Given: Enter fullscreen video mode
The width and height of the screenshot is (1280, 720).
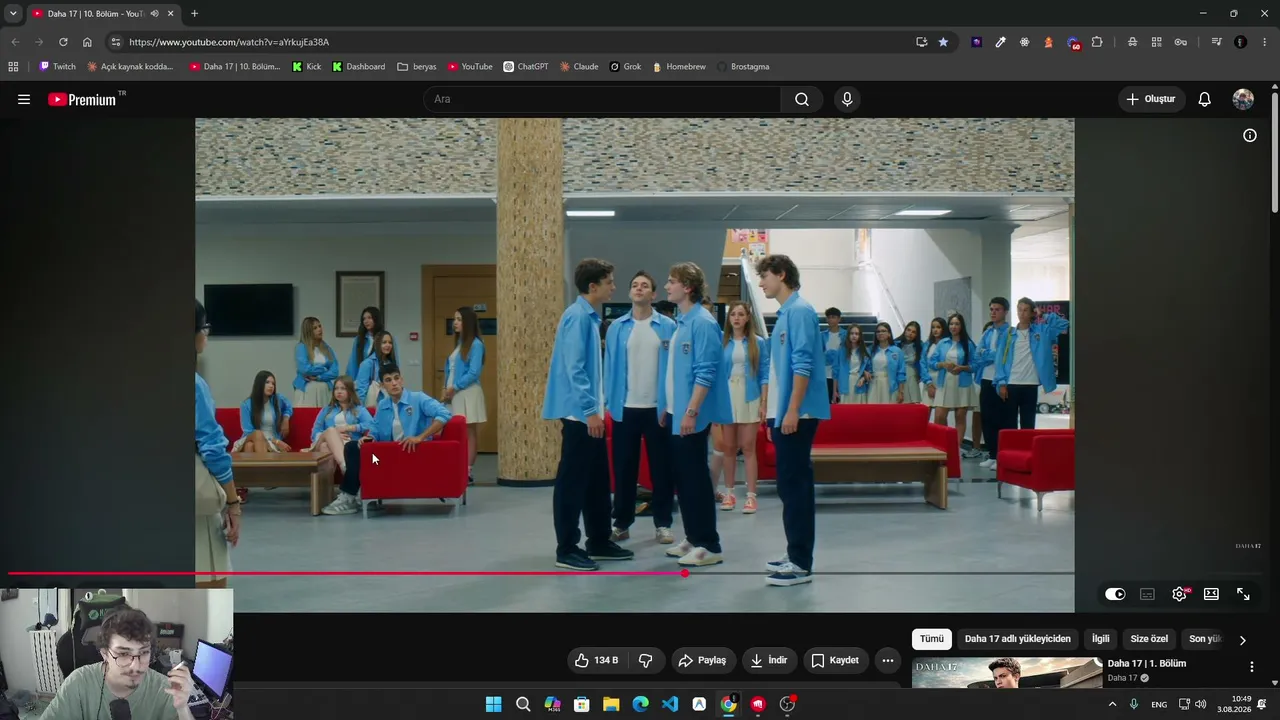Looking at the screenshot, I should (1243, 594).
